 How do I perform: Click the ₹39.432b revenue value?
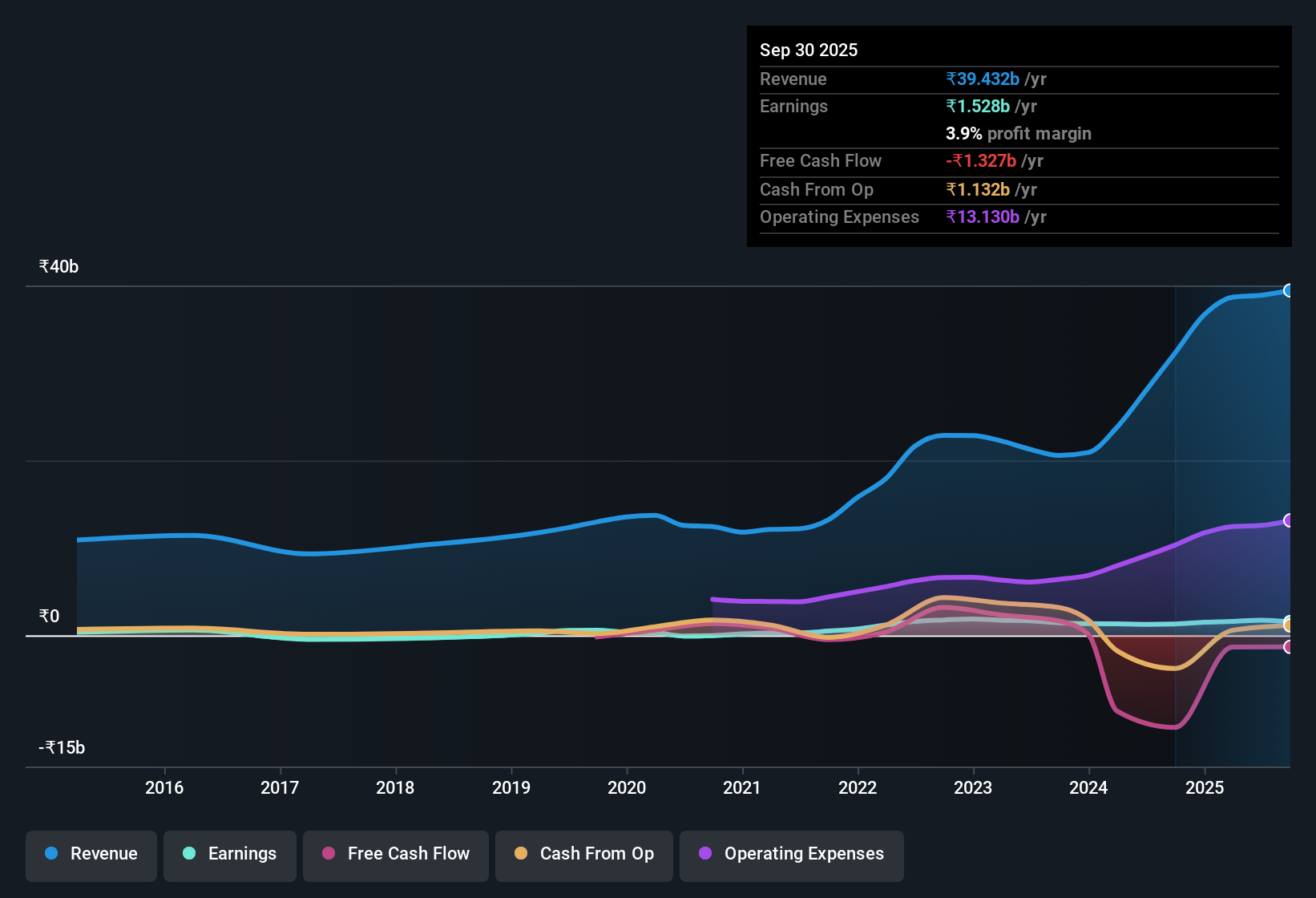983,79
